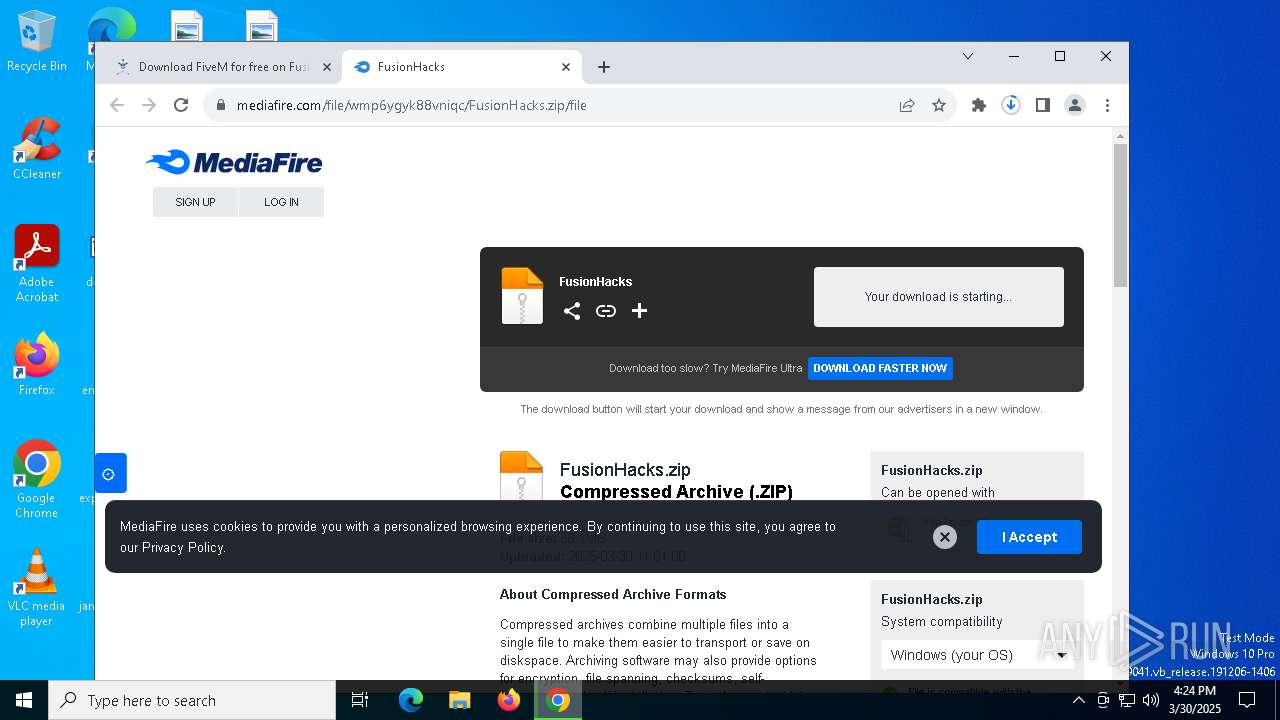This screenshot has width=1280, height=720.
Task: Close the Download FiveM tab
Action: (x=326, y=67)
